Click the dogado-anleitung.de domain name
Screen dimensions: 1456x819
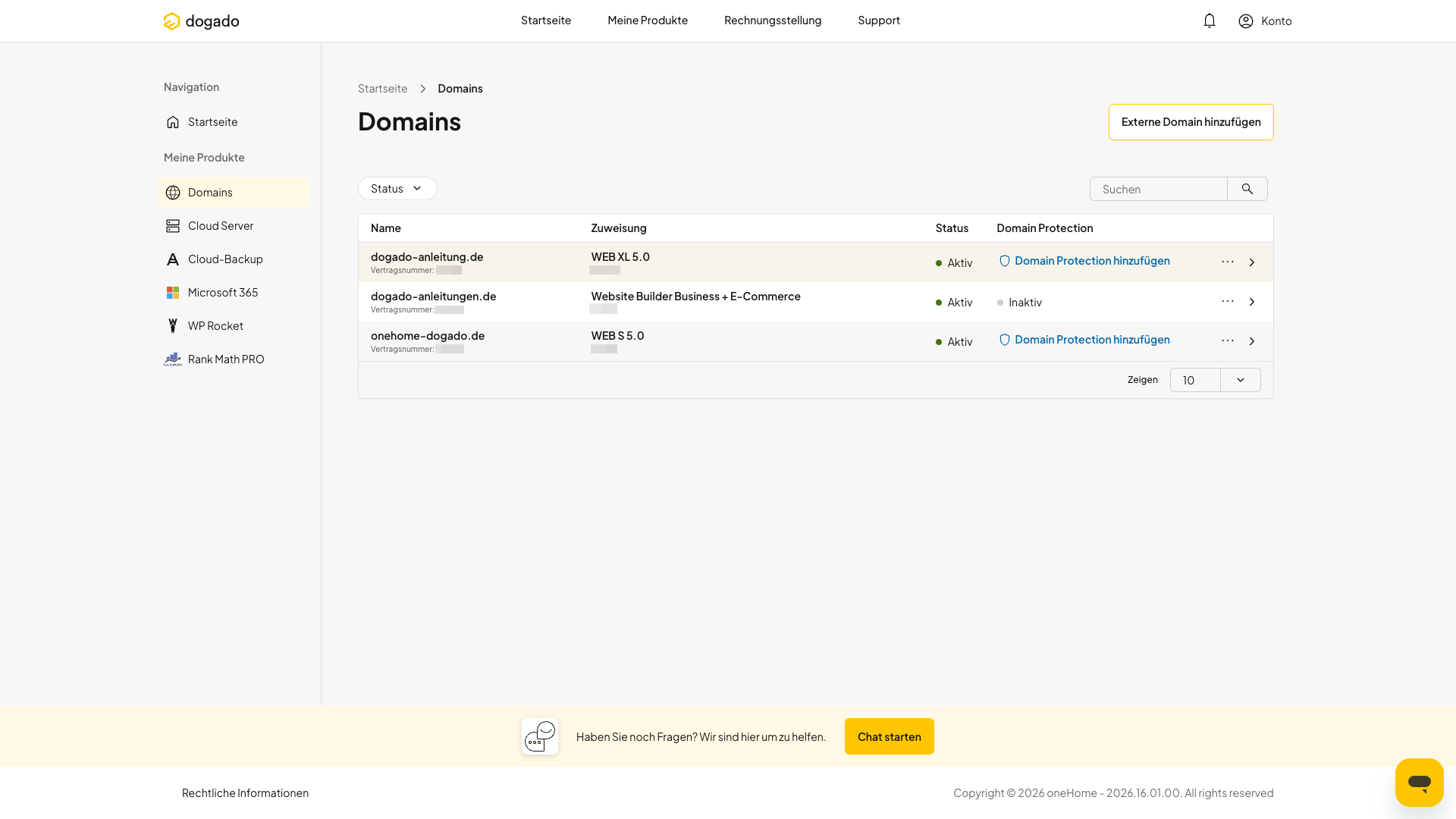[x=427, y=257]
